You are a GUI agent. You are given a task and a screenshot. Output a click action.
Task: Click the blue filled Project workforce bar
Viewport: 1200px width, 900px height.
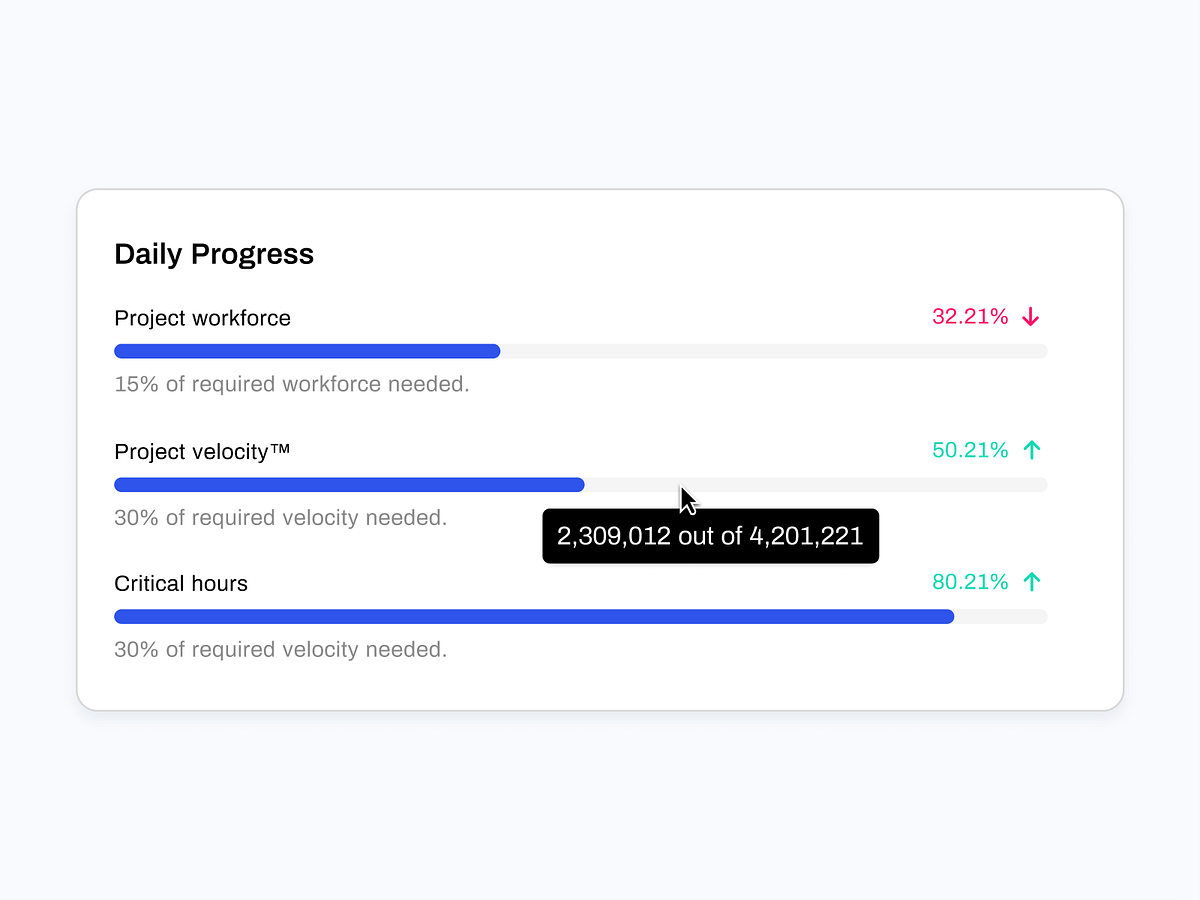pos(307,351)
